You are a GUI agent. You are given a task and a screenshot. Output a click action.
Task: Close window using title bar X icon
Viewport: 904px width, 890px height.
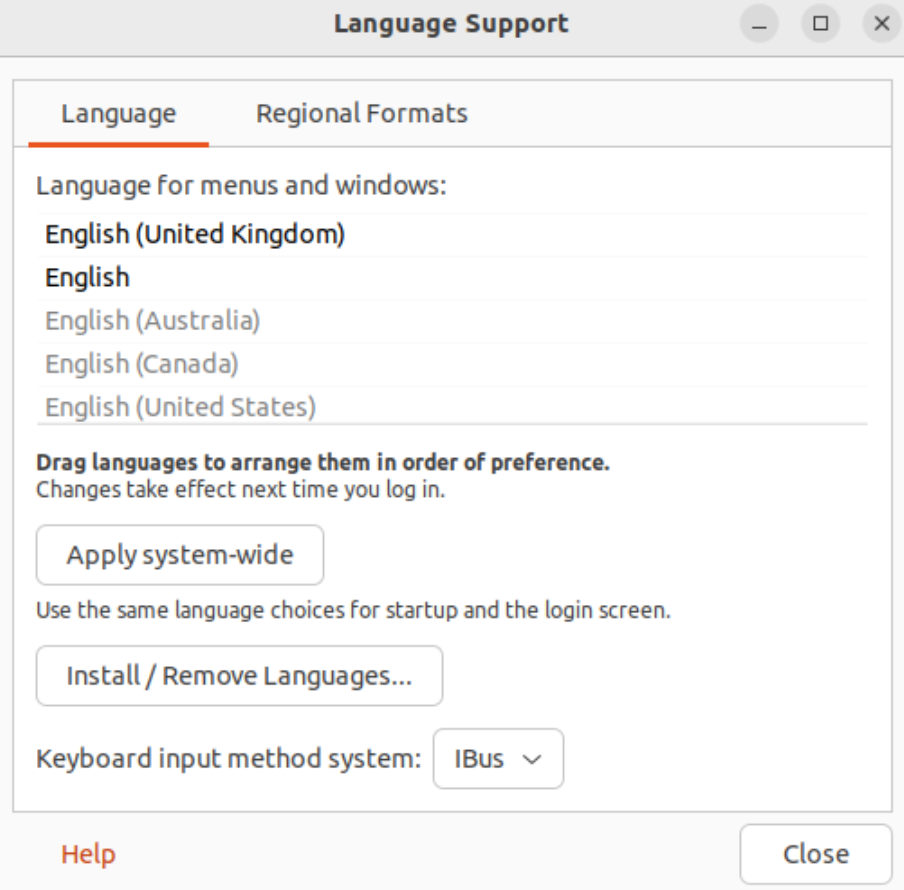[881, 24]
